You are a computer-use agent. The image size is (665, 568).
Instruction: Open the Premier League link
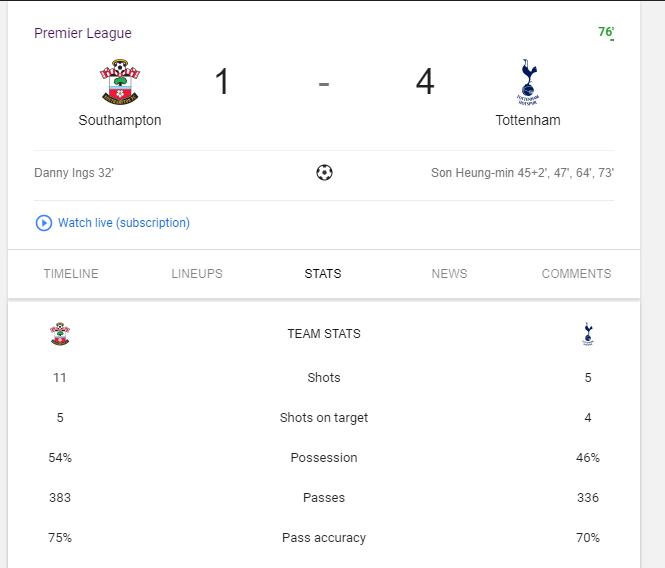tap(83, 33)
